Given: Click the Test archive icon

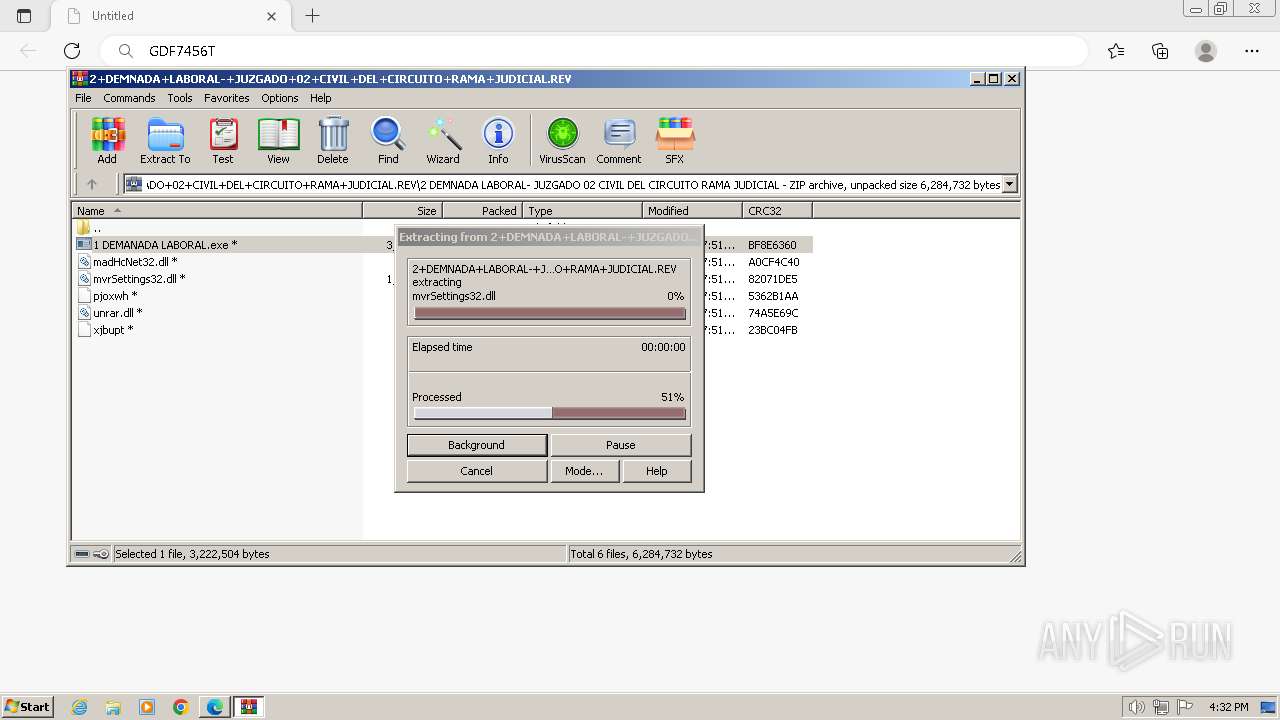Looking at the screenshot, I should pyautogui.click(x=223, y=140).
